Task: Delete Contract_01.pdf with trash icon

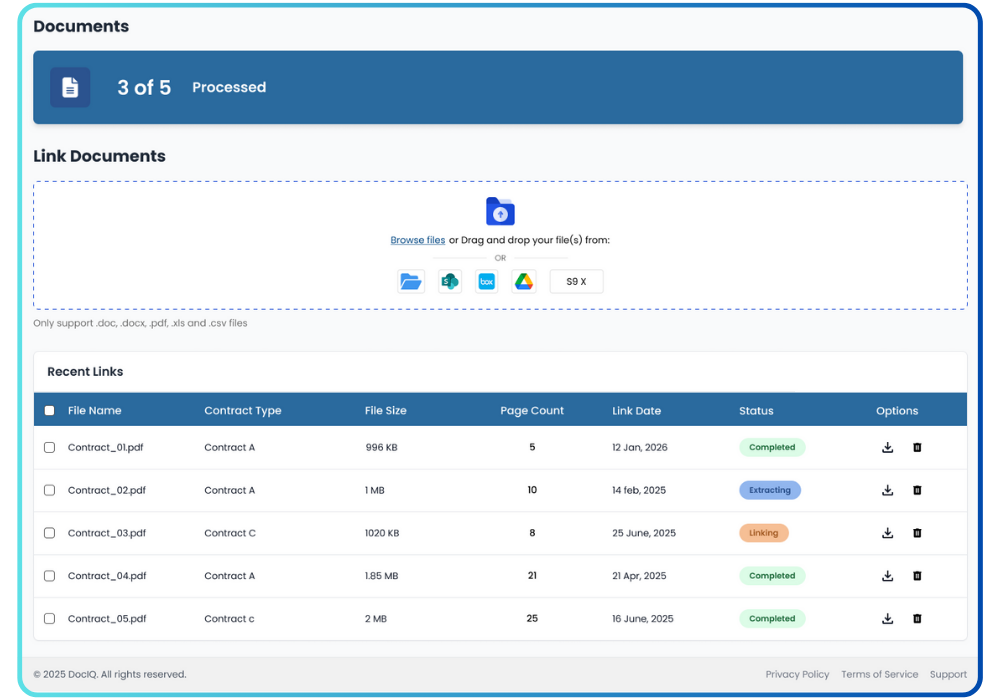Action: coord(917,448)
